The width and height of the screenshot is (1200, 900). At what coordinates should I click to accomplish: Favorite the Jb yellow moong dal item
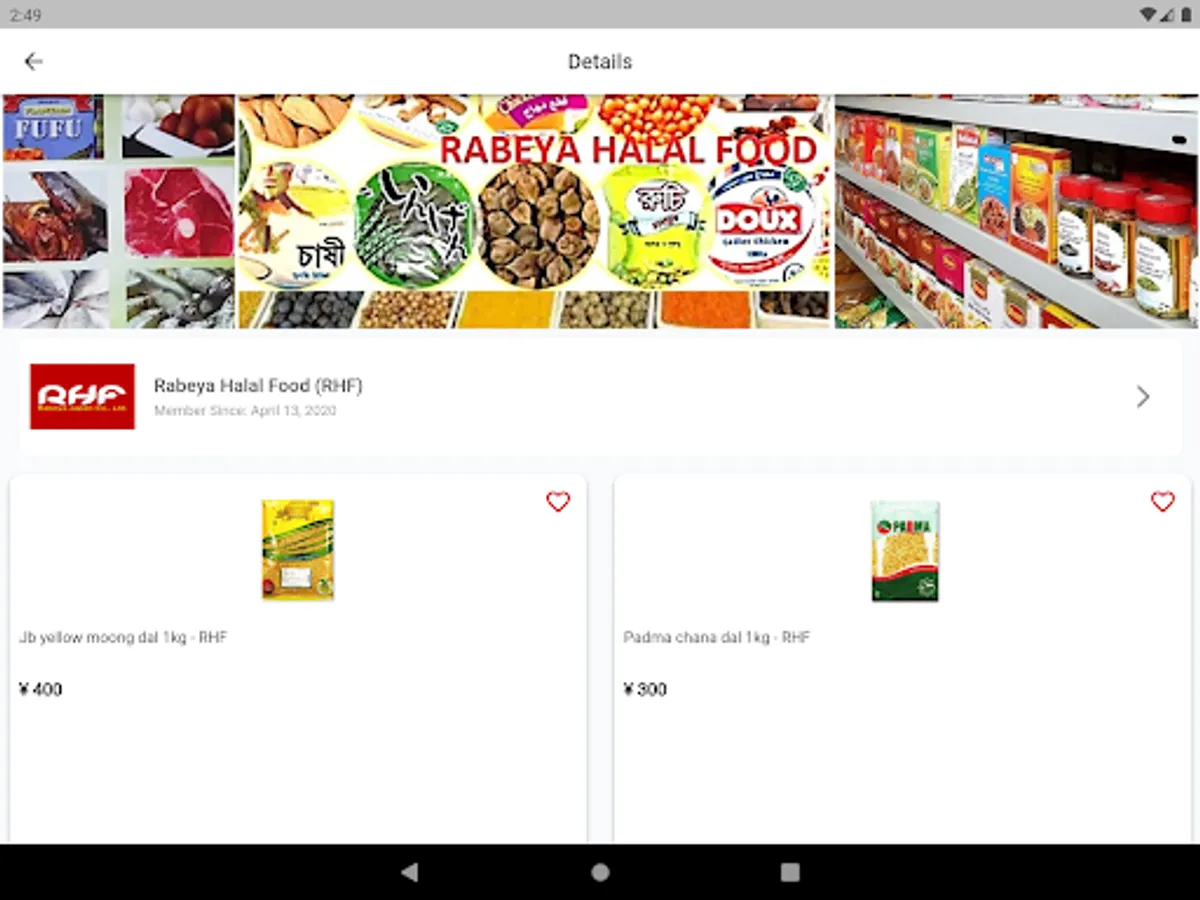[558, 502]
